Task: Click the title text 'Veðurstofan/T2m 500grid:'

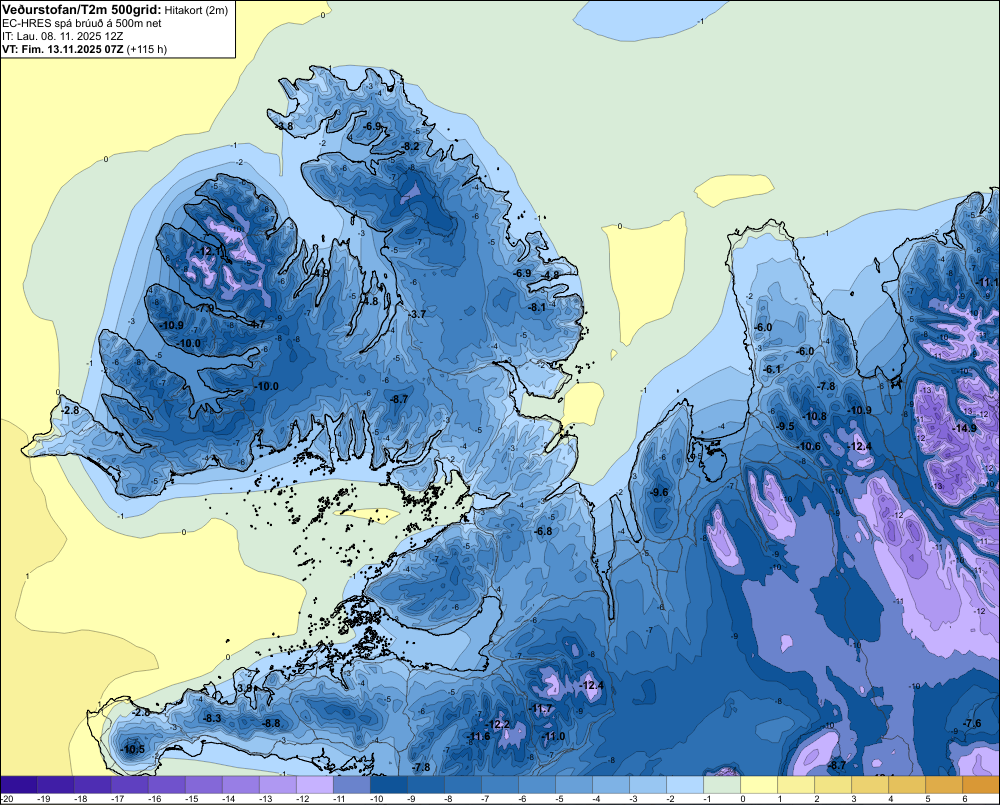Action: pyautogui.click(x=82, y=10)
